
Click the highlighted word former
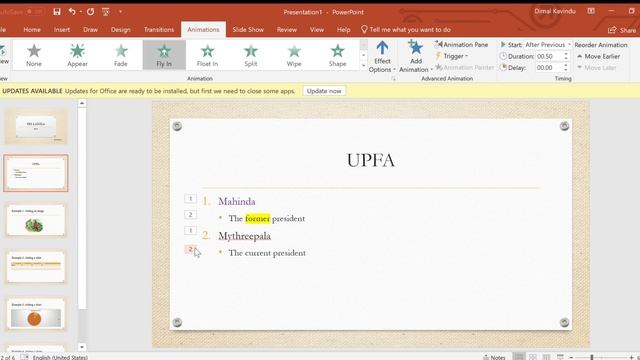pyautogui.click(x=258, y=218)
